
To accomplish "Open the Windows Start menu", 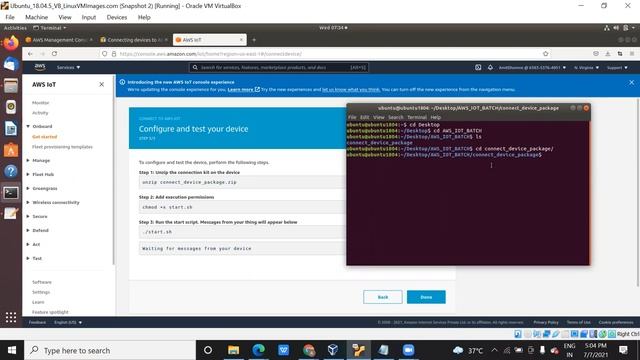I will click(x=12, y=350).
